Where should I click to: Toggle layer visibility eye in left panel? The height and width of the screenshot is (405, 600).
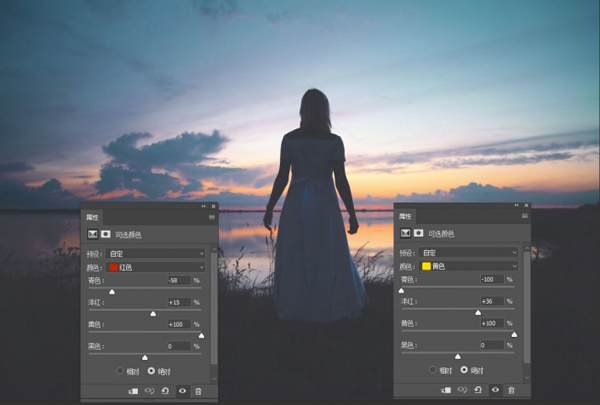[183, 391]
